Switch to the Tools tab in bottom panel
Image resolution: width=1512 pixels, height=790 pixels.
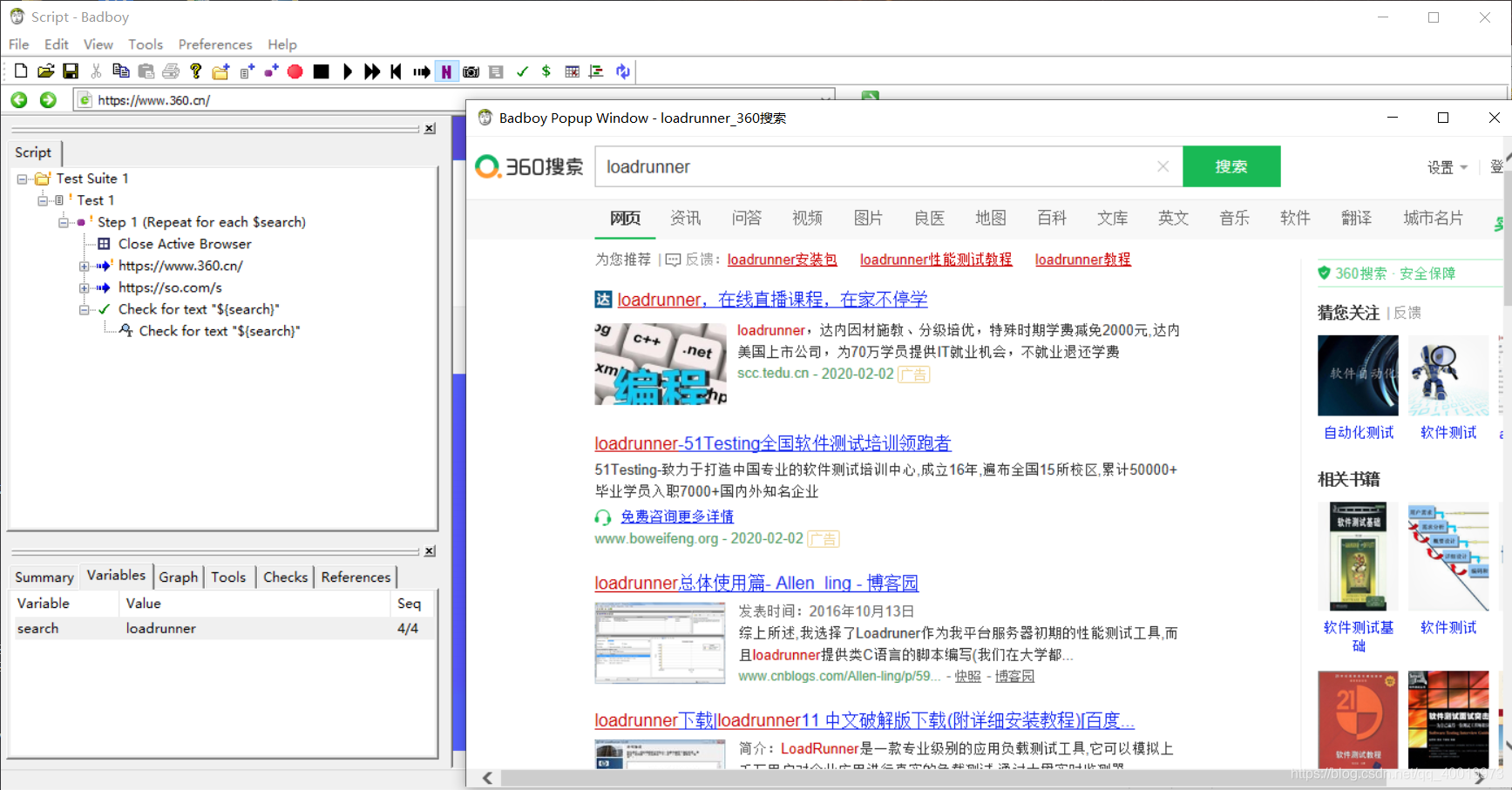pos(228,577)
